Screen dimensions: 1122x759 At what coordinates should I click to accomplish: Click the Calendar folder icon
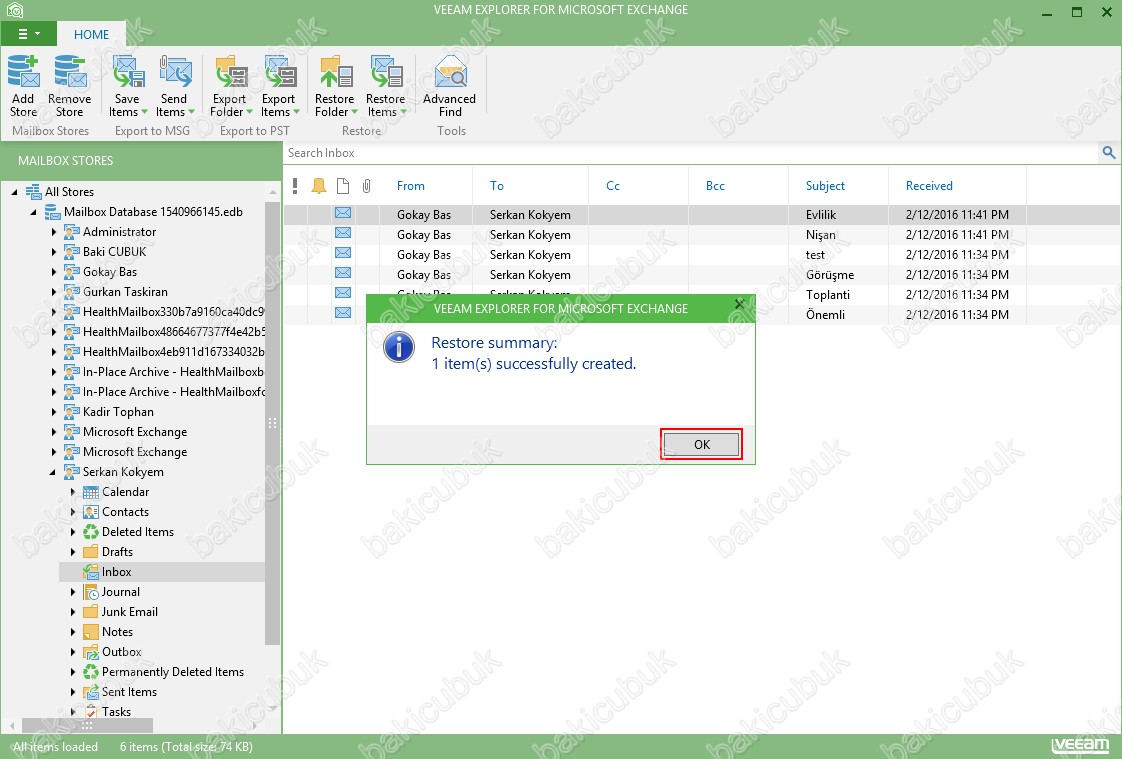click(91, 492)
